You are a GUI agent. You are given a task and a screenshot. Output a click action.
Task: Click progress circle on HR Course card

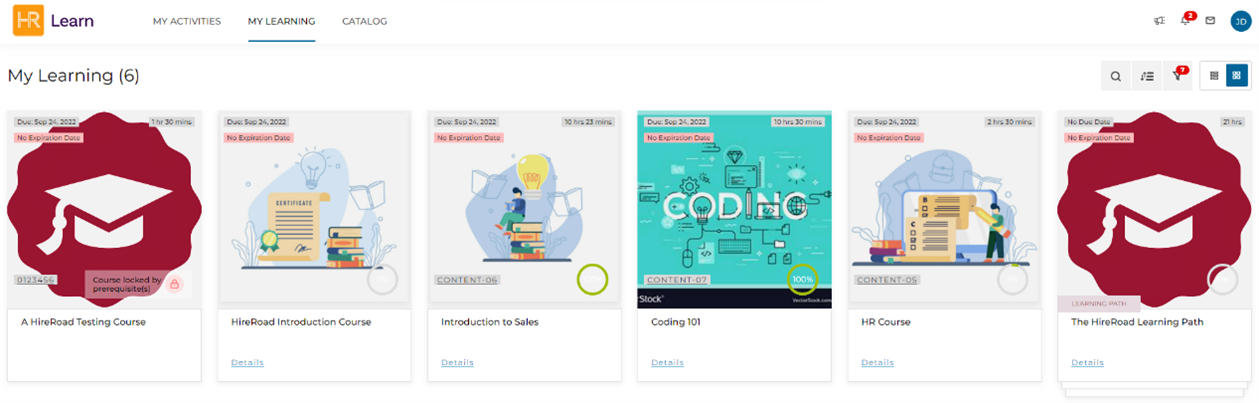coord(1013,280)
